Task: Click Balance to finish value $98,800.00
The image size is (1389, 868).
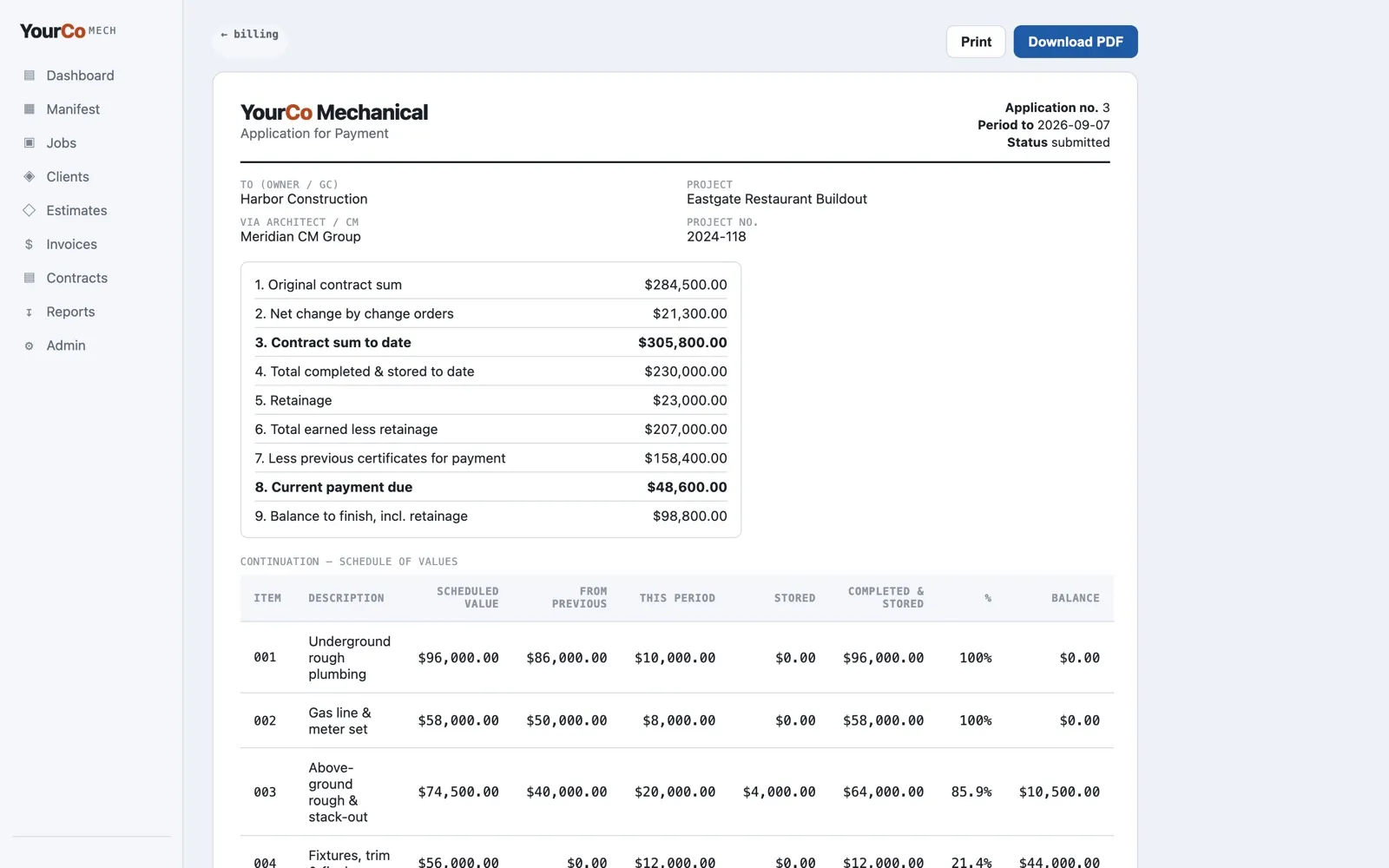Action: 690,516
